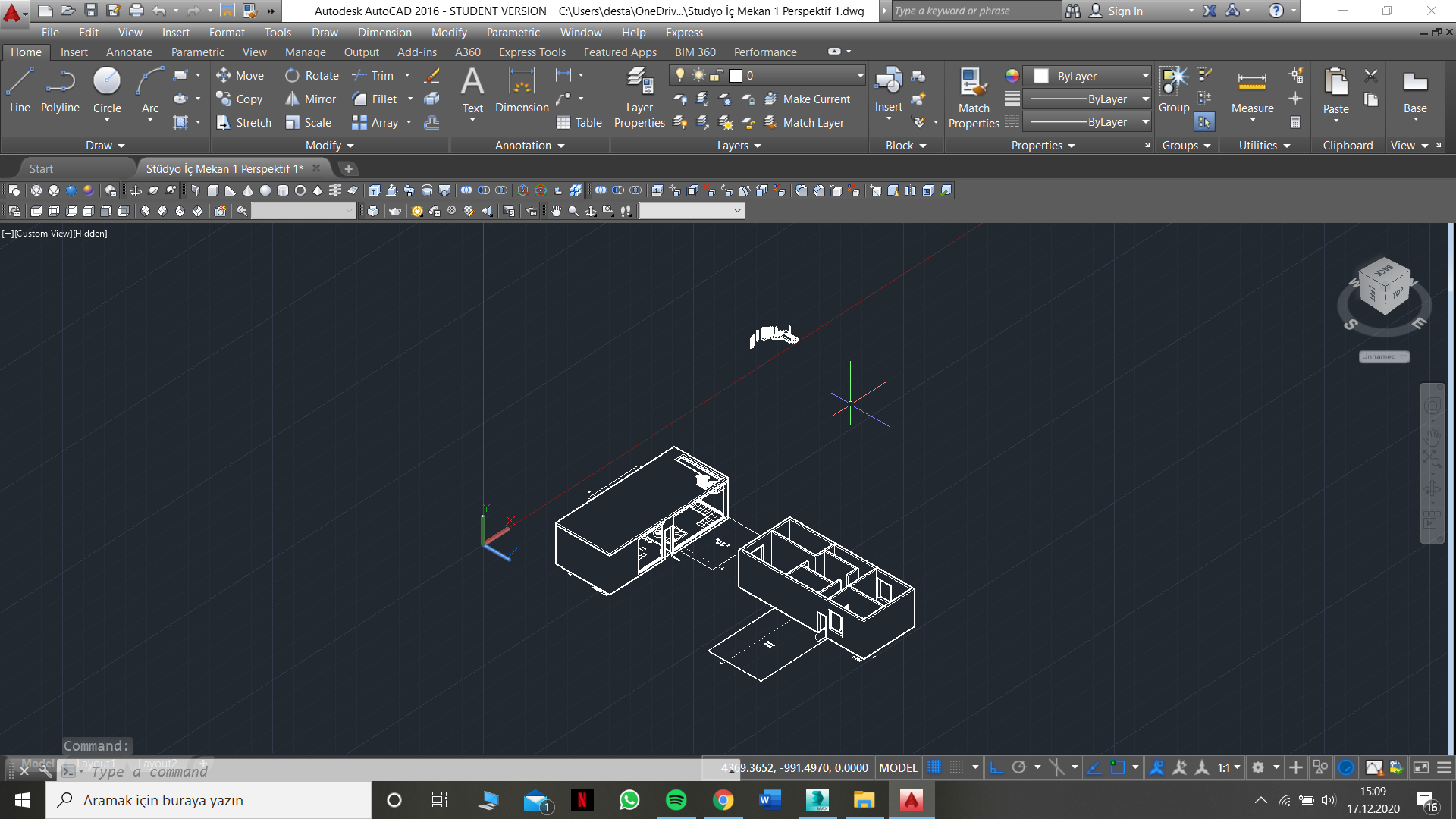Click the Measure tool

(x=1252, y=91)
